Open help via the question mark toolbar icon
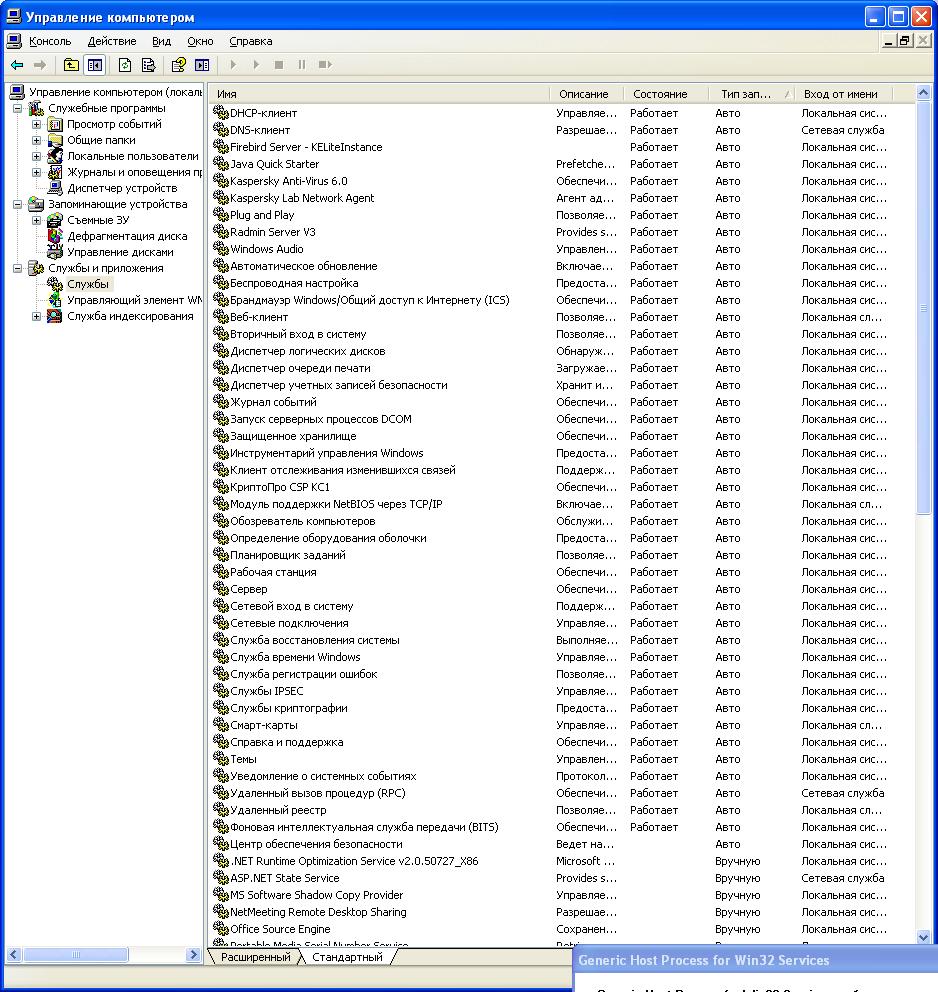This screenshot has width=938, height=992. point(179,65)
